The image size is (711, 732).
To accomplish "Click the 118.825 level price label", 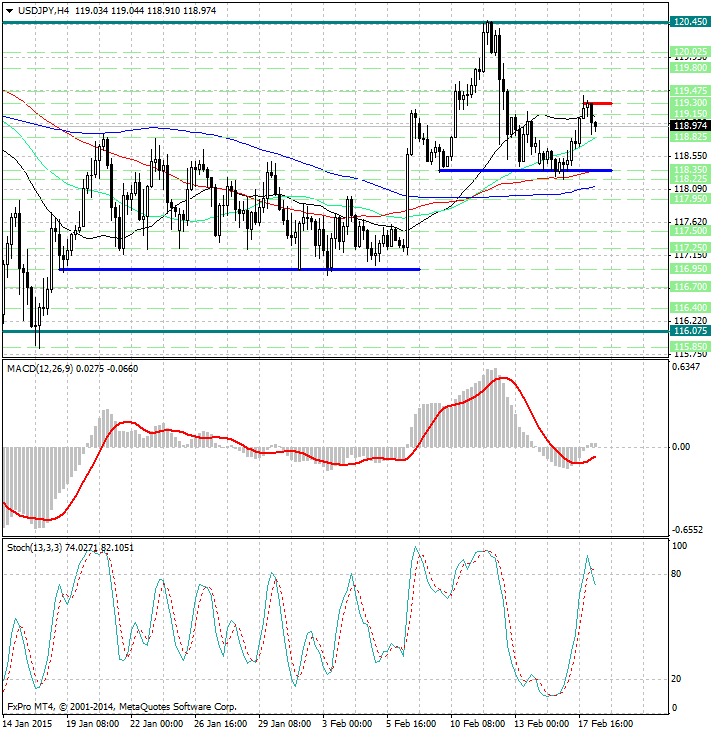I will [690, 136].
